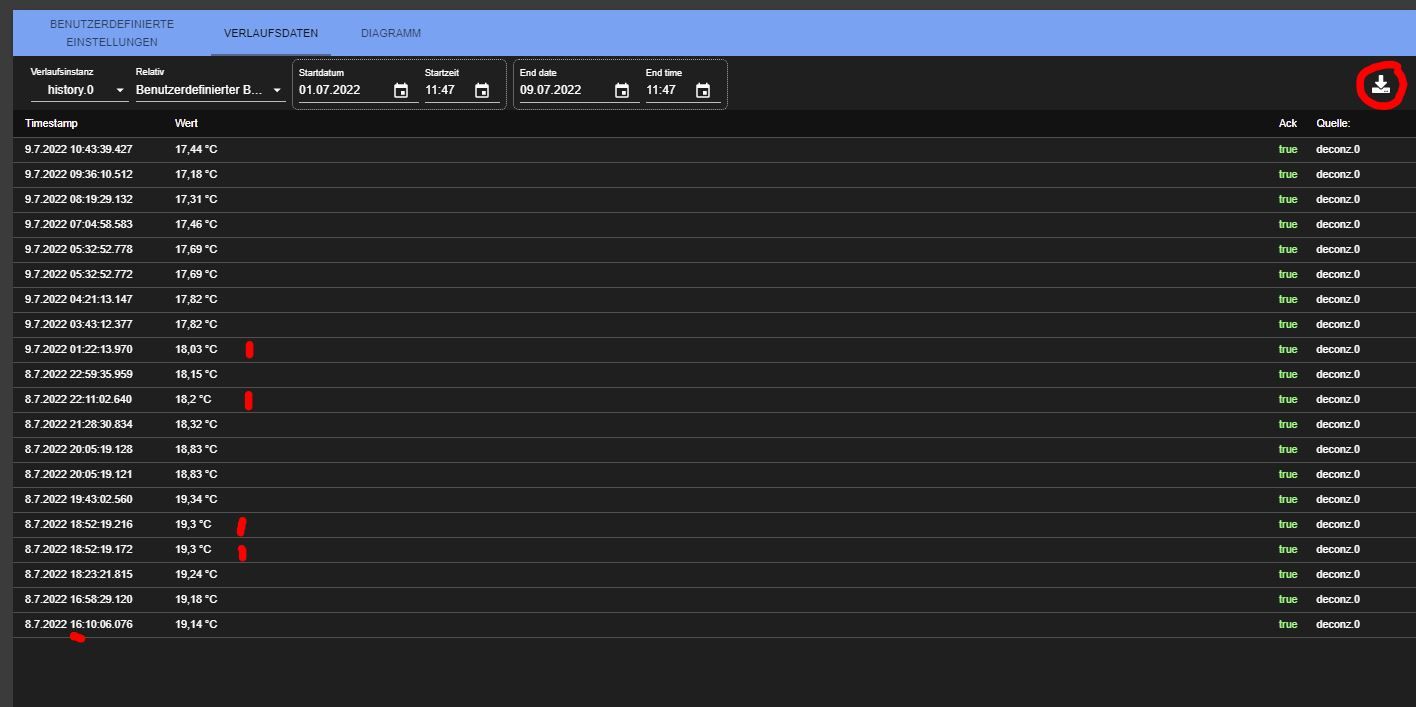Click deconz.0 source in the 10:43:39.427 row

[1338, 149]
